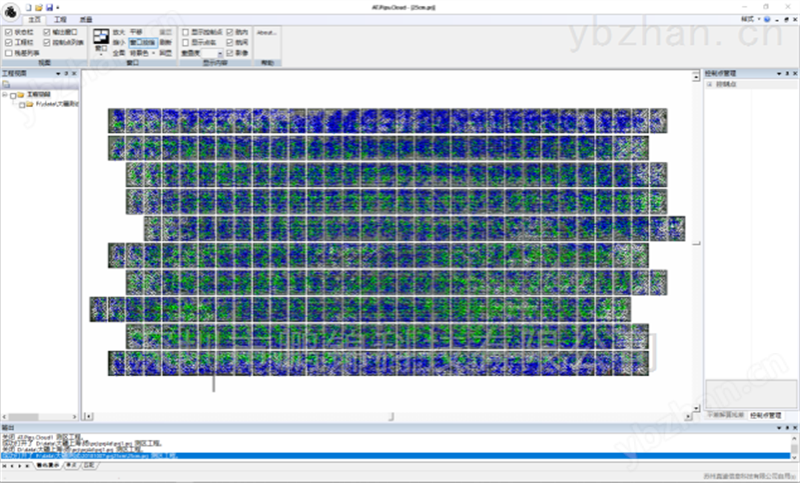Viewport: 800px width, 483px height.
Task: Click the horizontal scrollbar left arrow of canvas
Action: 88,417
